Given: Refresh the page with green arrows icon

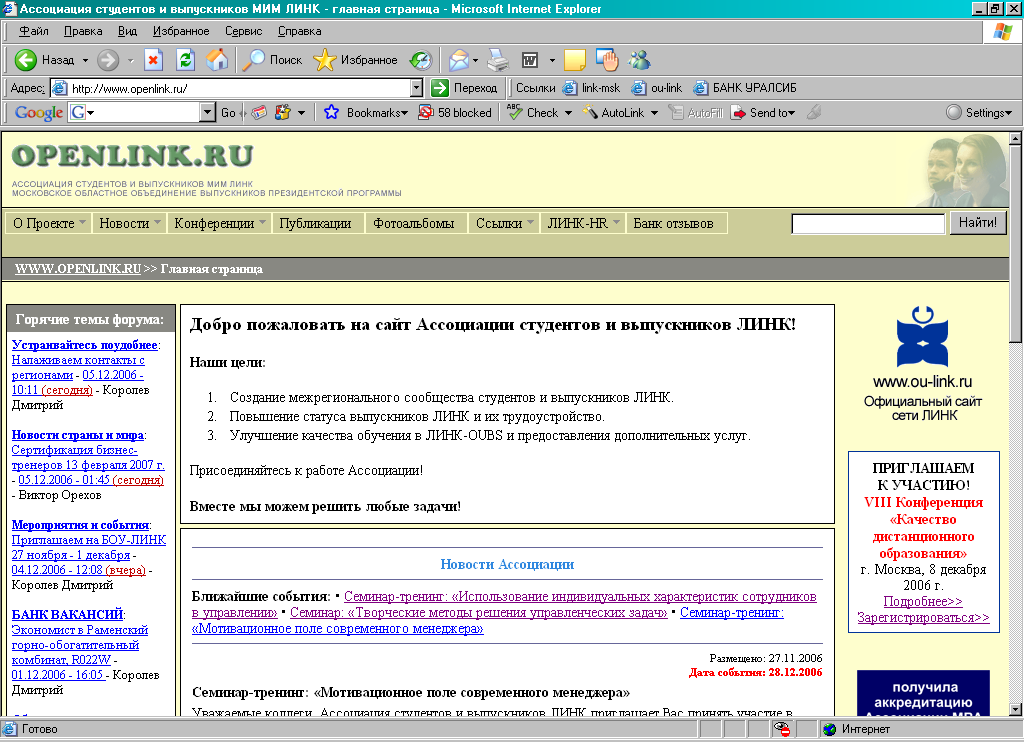Looking at the screenshot, I should (x=185, y=60).
